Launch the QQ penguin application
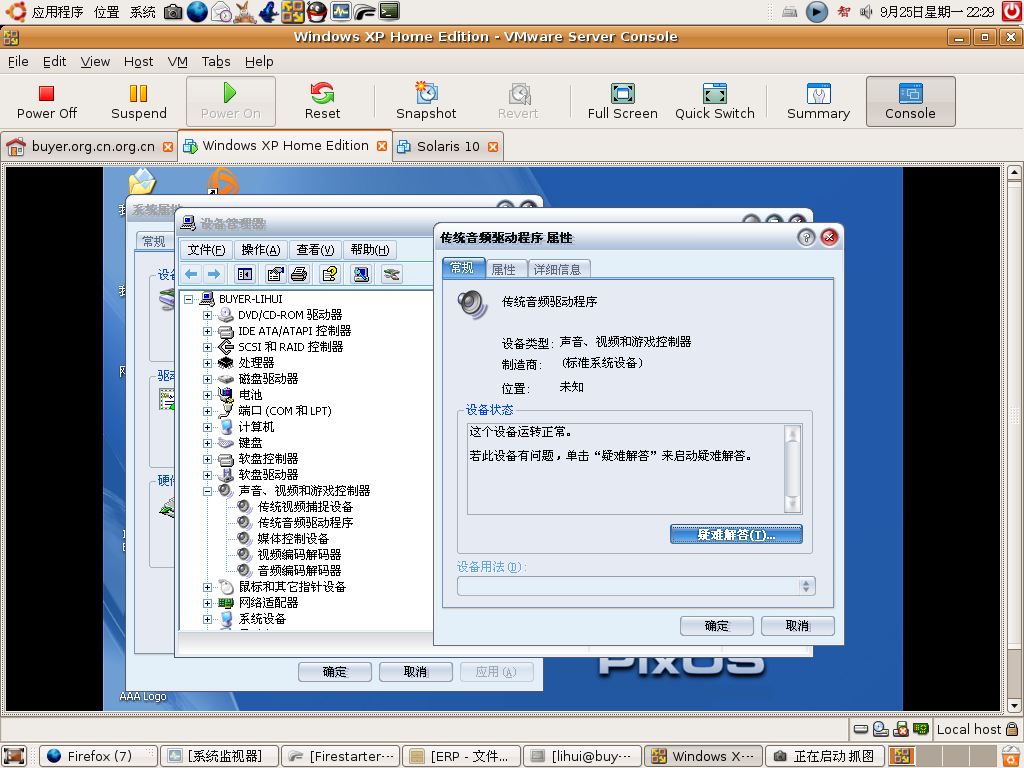Viewport: 1024px width, 768px height. pos(317,11)
